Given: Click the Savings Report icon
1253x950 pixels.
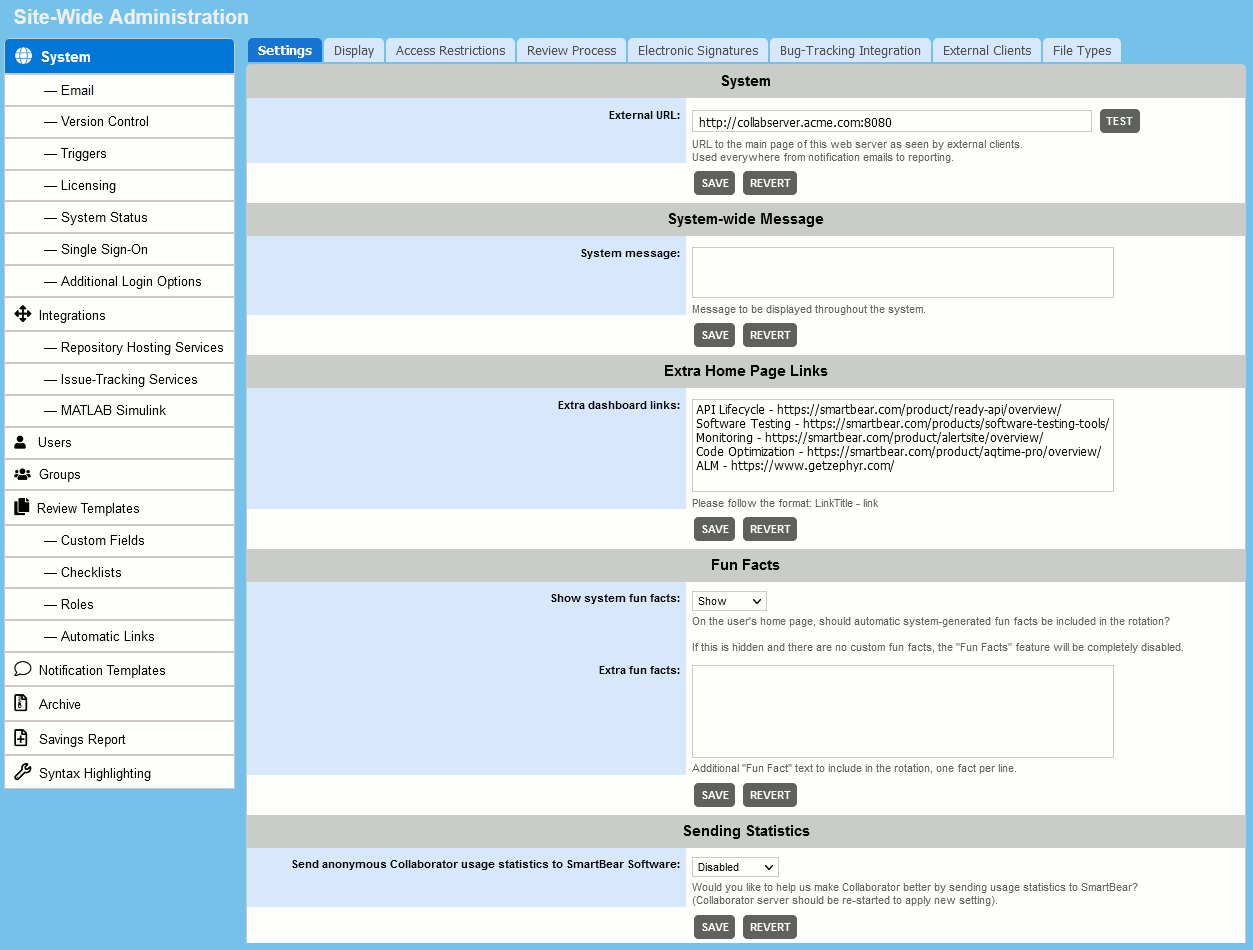Looking at the screenshot, I should click(22, 738).
